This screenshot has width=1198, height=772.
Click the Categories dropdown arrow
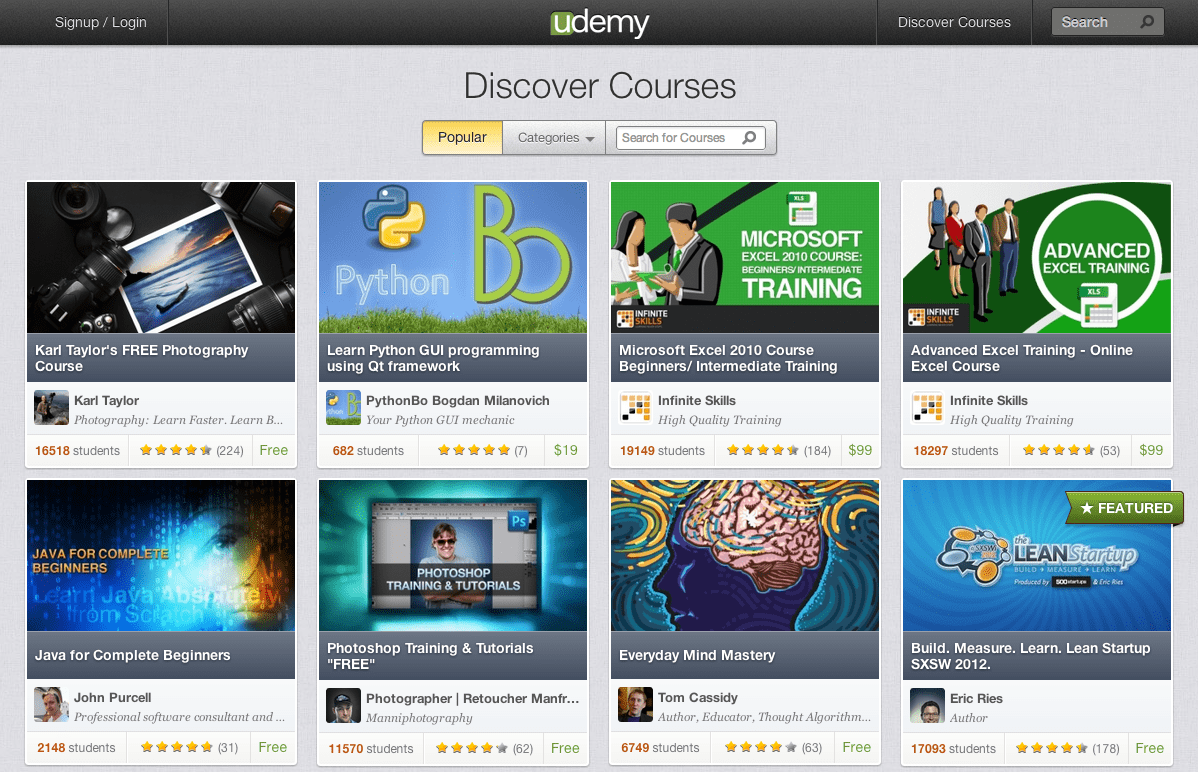point(590,139)
